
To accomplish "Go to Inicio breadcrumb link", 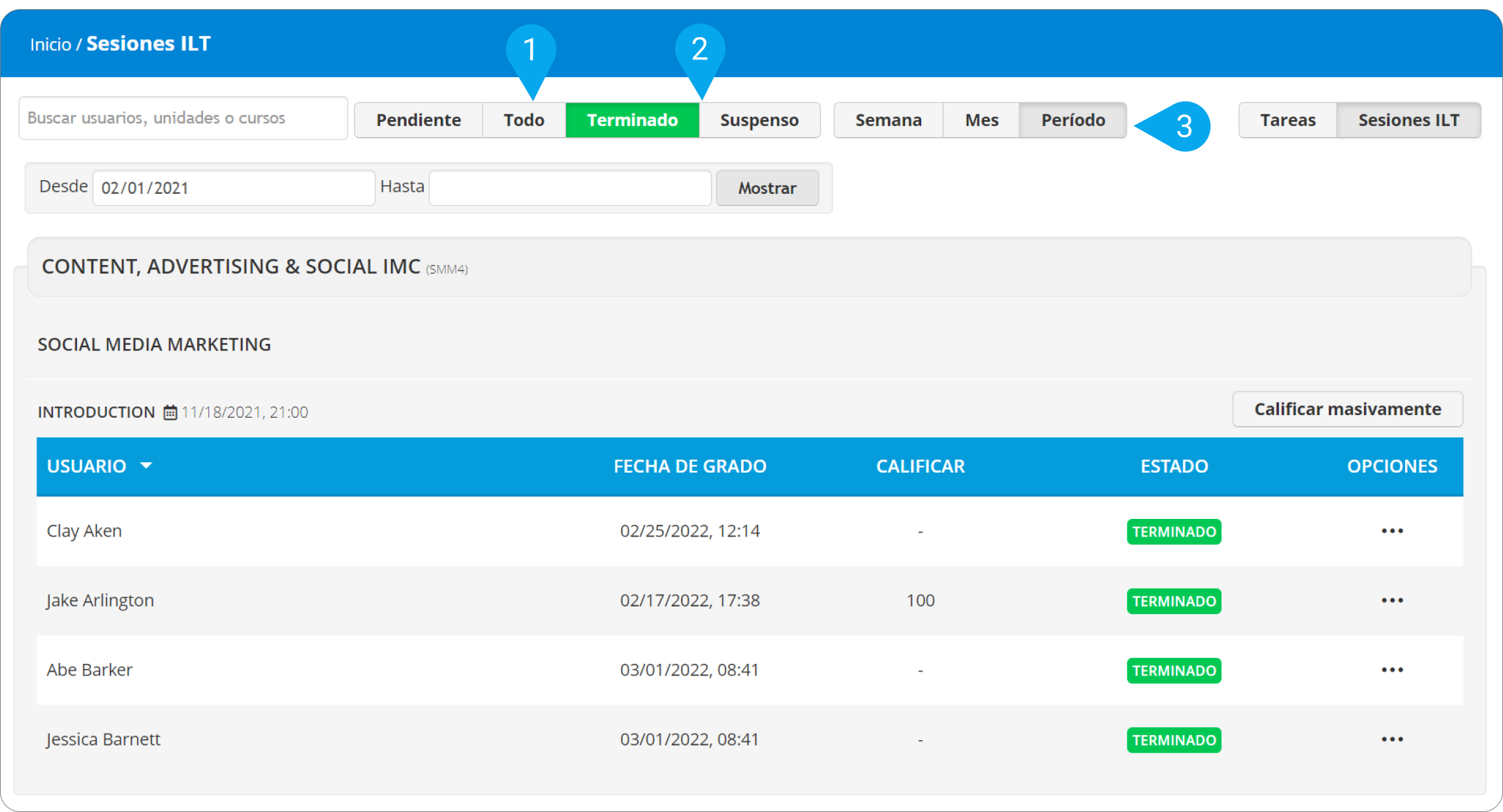I will coord(50,44).
